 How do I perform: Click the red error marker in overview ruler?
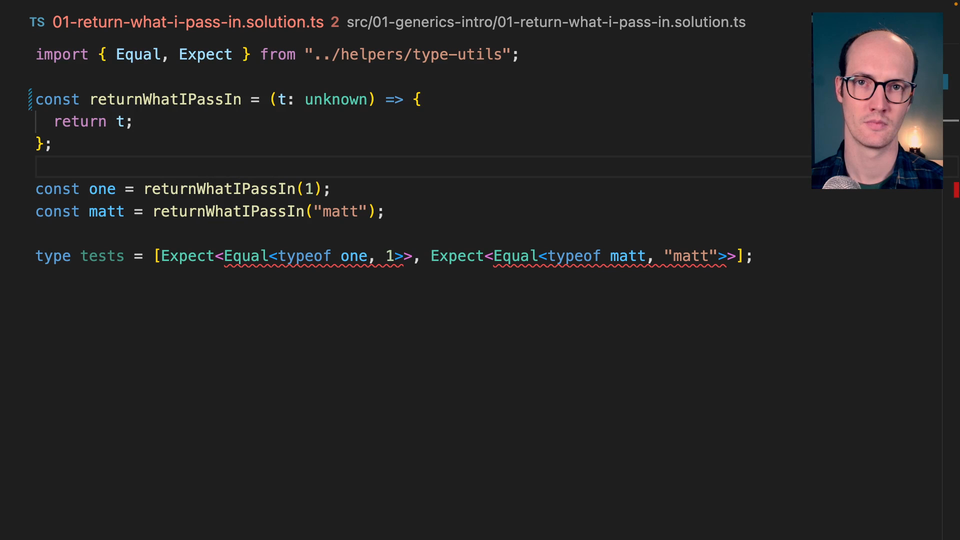955,190
